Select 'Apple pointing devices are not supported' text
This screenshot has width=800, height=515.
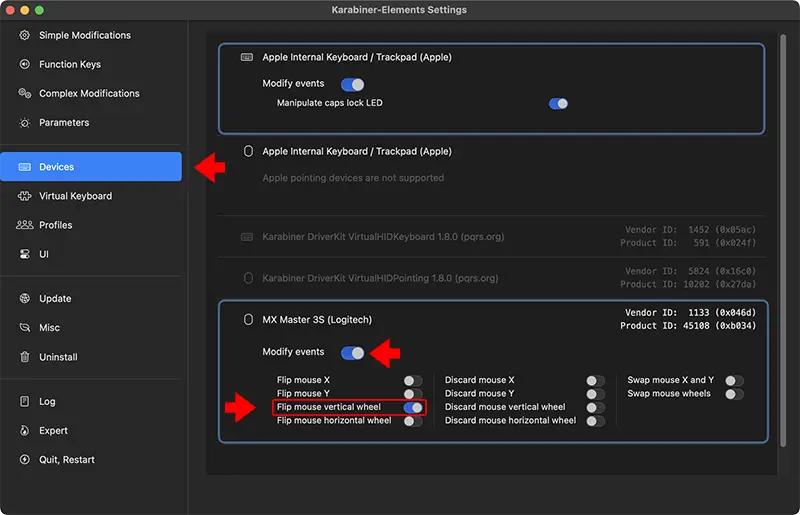[353, 178]
